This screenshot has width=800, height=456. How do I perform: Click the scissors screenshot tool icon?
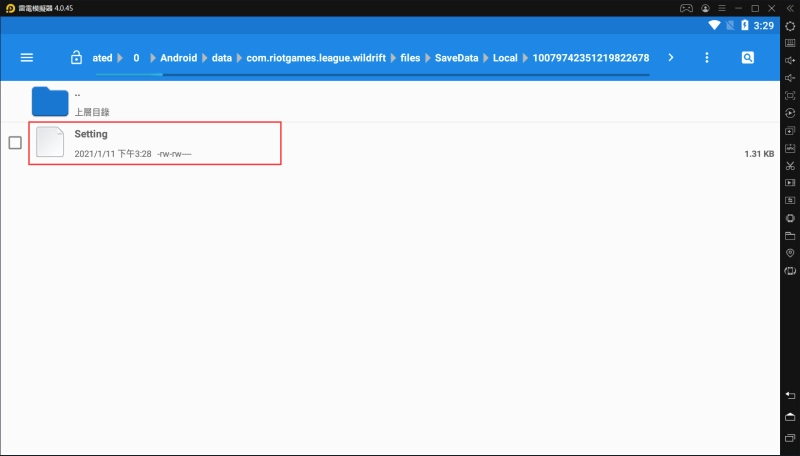[790, 165]
